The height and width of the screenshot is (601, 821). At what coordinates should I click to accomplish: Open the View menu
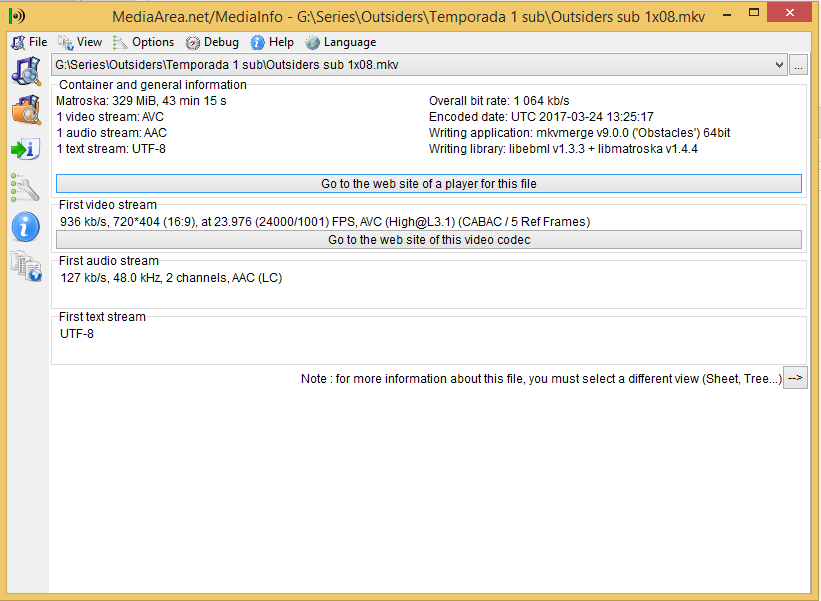pyautogui.click(x=80, y=42)
